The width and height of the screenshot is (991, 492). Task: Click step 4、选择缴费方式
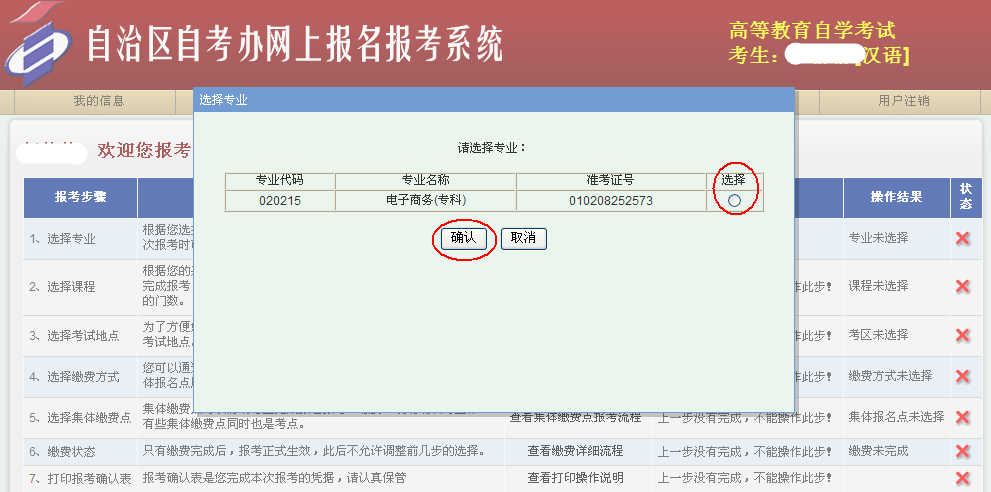(74, 377)
